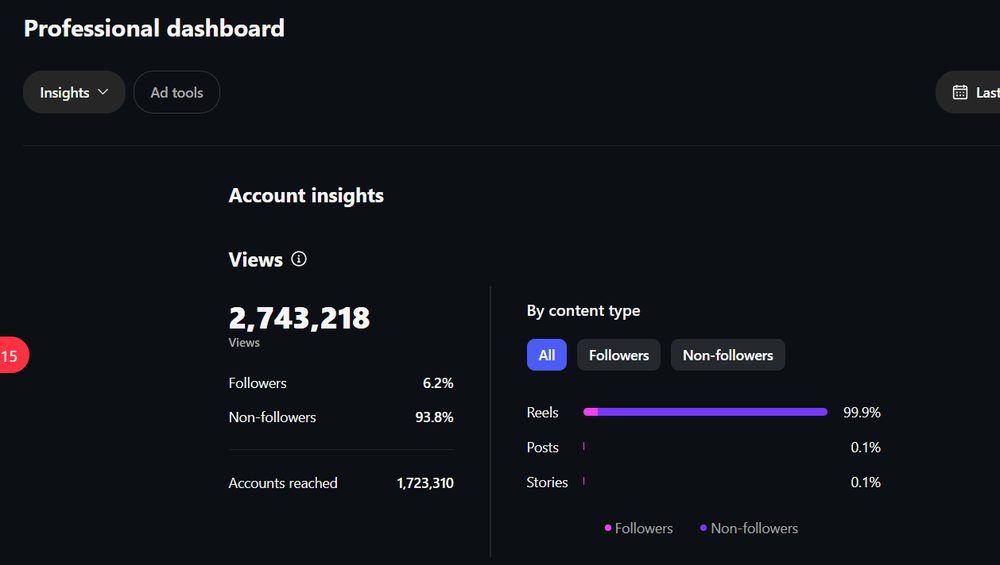Click the Posts 0.1% percentage
1000x565 pixels.
(865, 448)
